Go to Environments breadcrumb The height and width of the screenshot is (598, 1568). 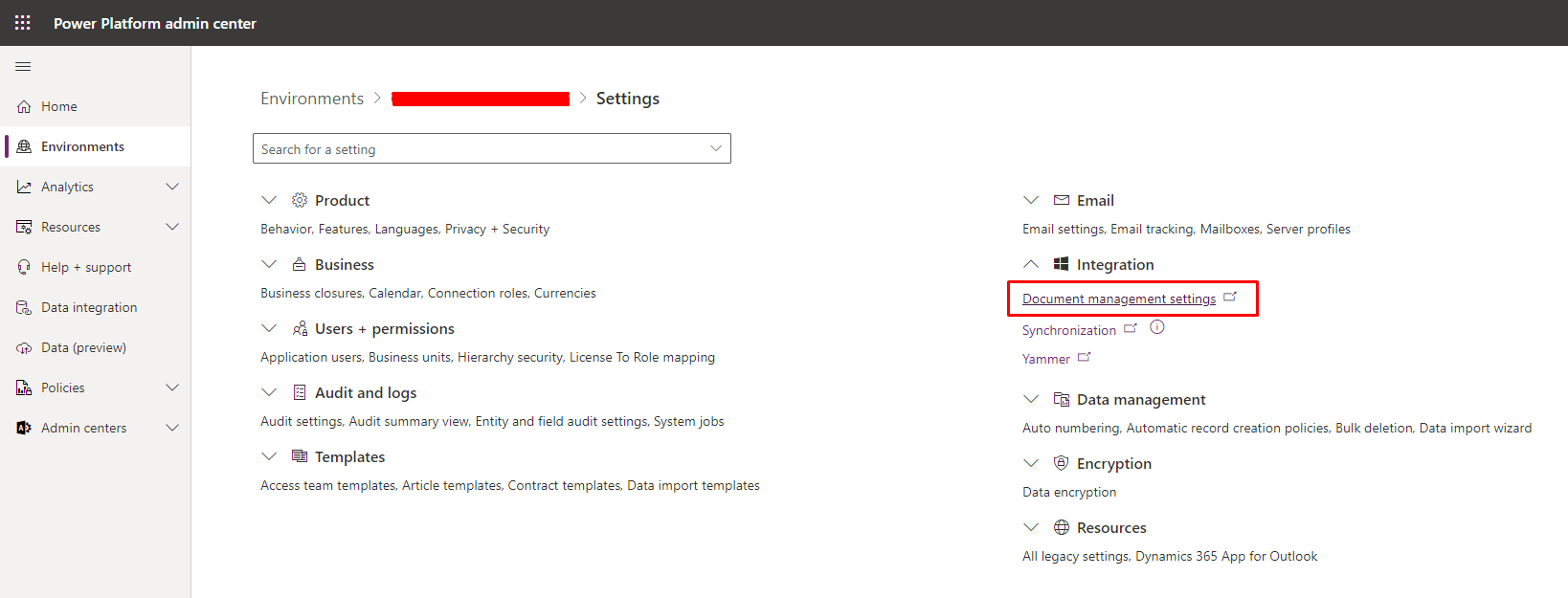coord(312,100)
